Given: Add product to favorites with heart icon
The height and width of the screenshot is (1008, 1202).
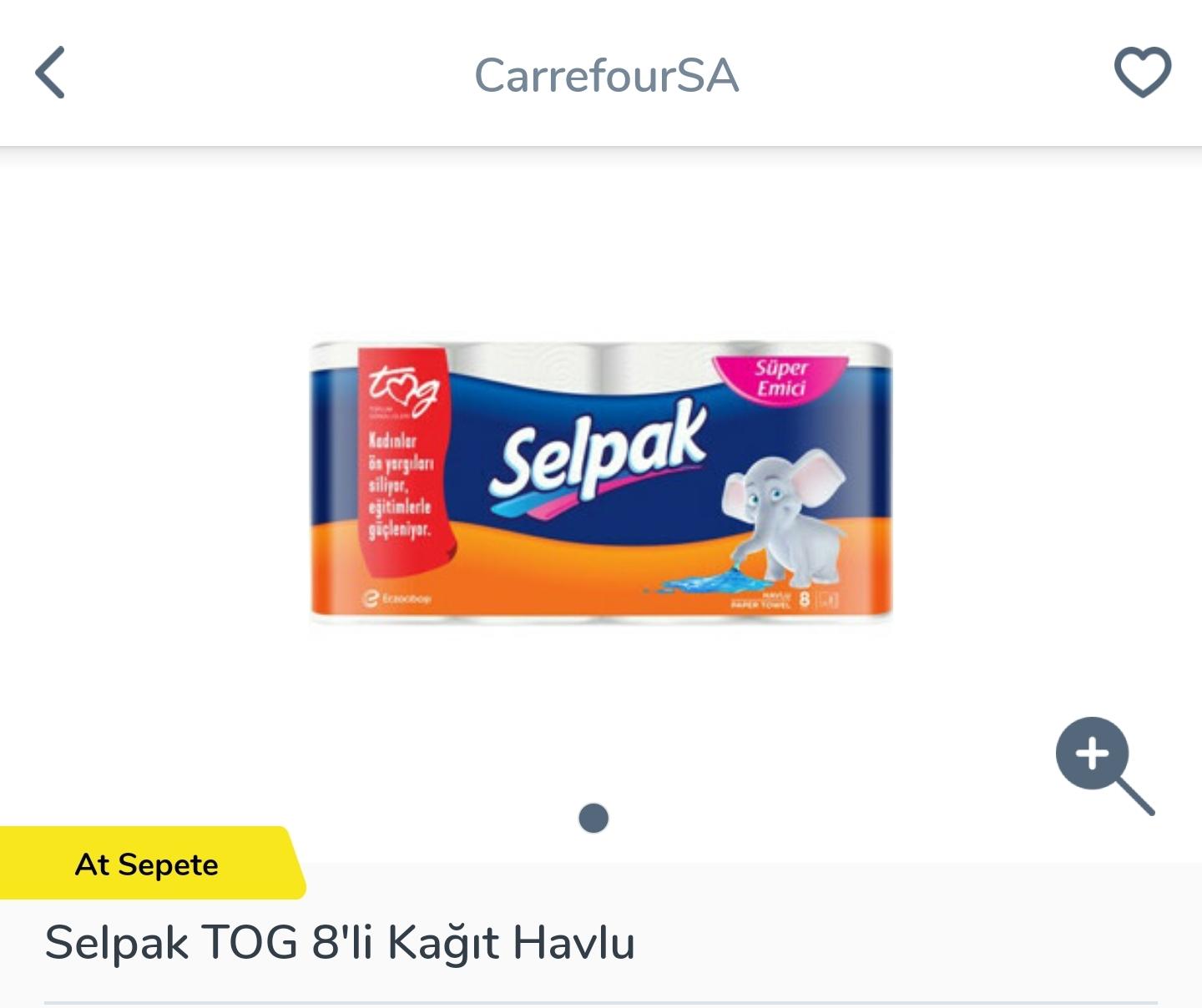Looking at the screenshot, I should coord(1143,73).
